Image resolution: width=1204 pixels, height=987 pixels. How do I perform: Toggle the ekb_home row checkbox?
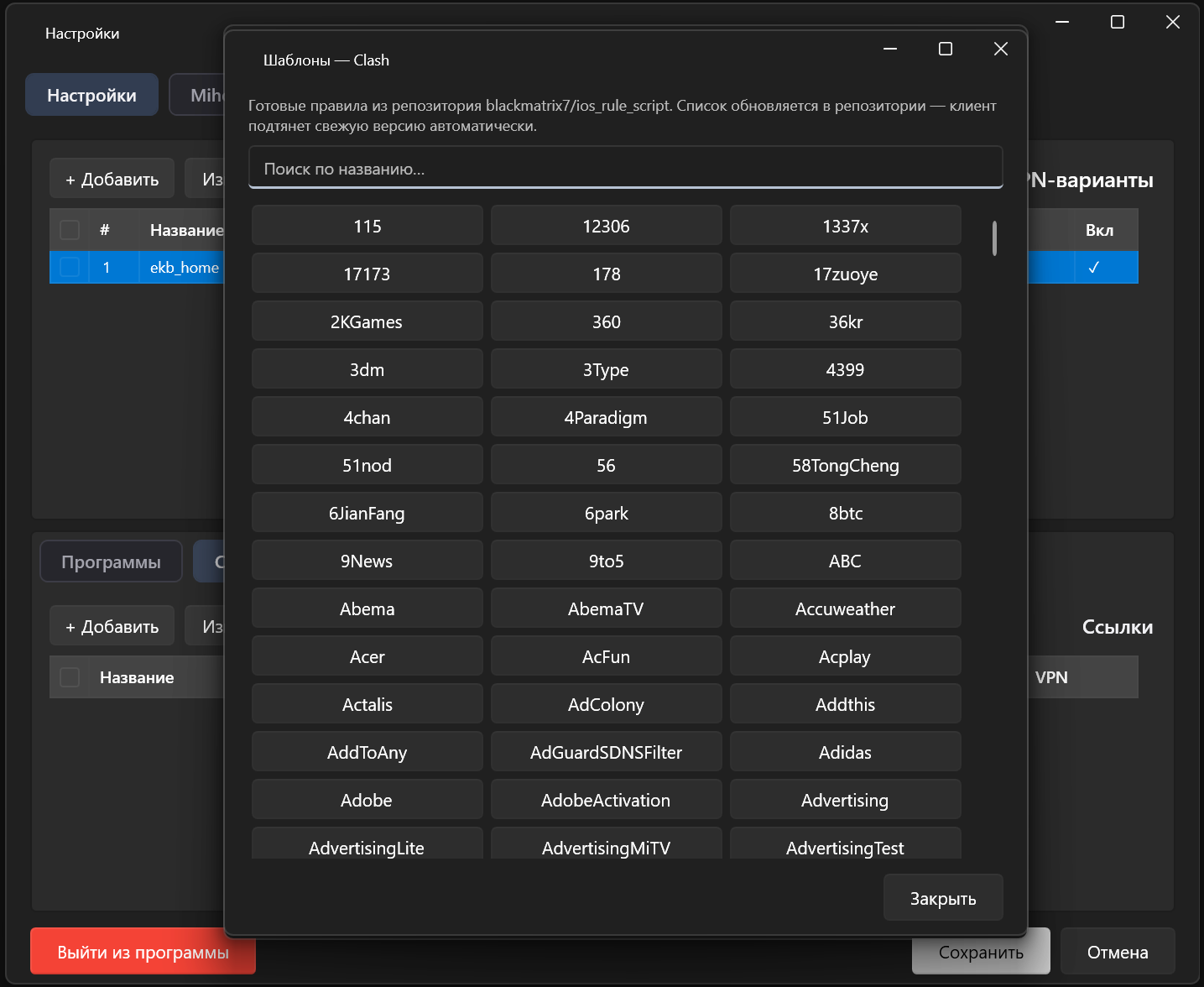tap(70, 267)
